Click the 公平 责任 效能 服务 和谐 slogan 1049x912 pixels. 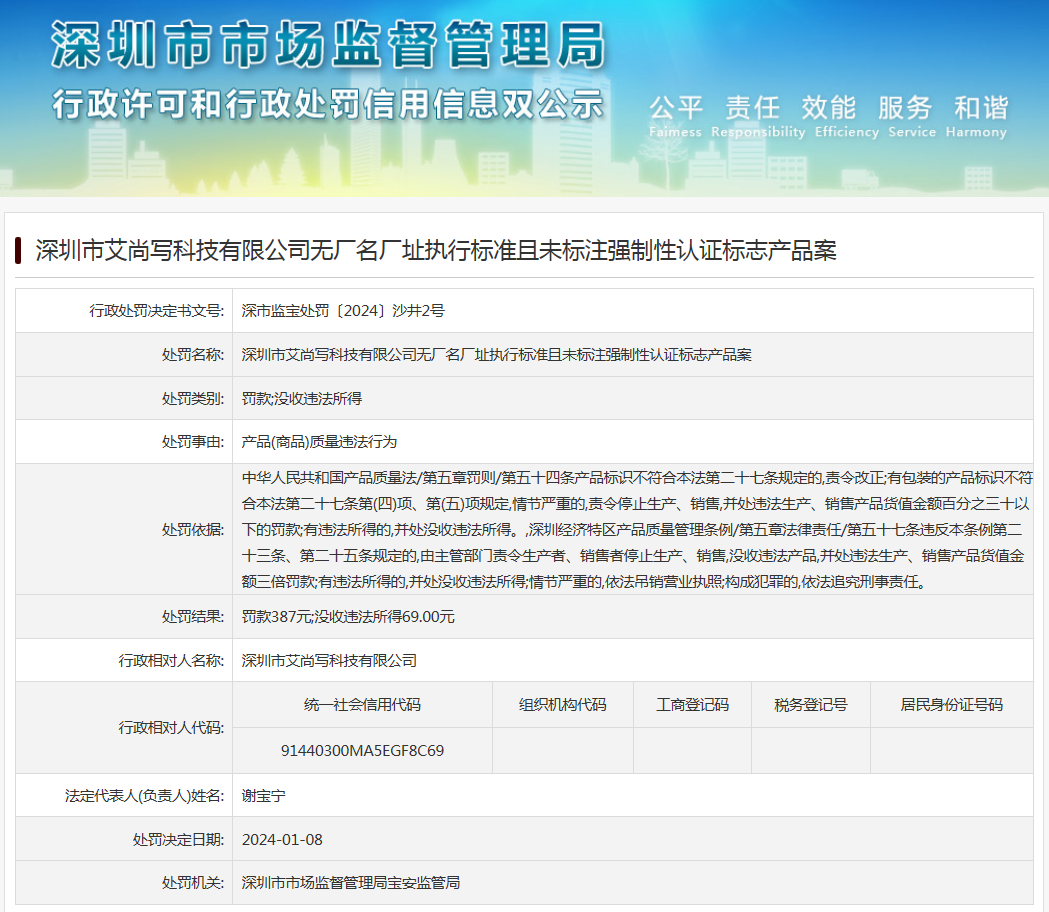[x=827, y=108]
